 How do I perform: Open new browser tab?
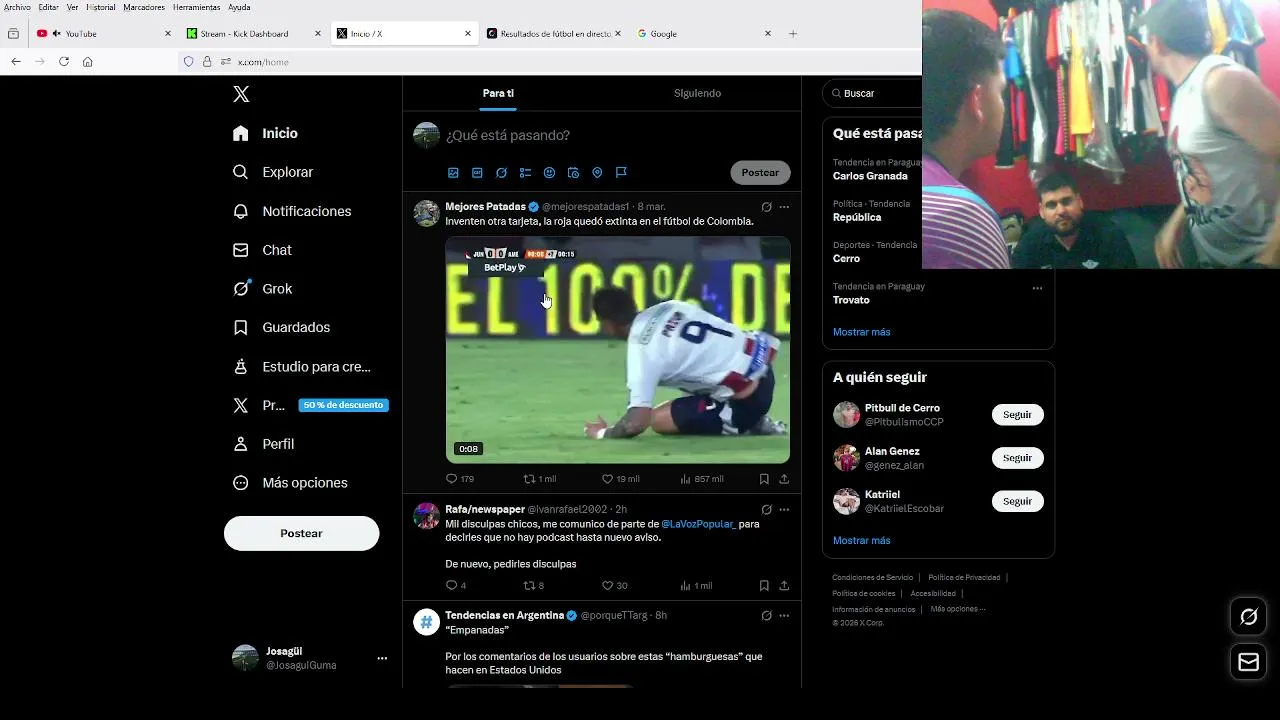coord(793,34)
